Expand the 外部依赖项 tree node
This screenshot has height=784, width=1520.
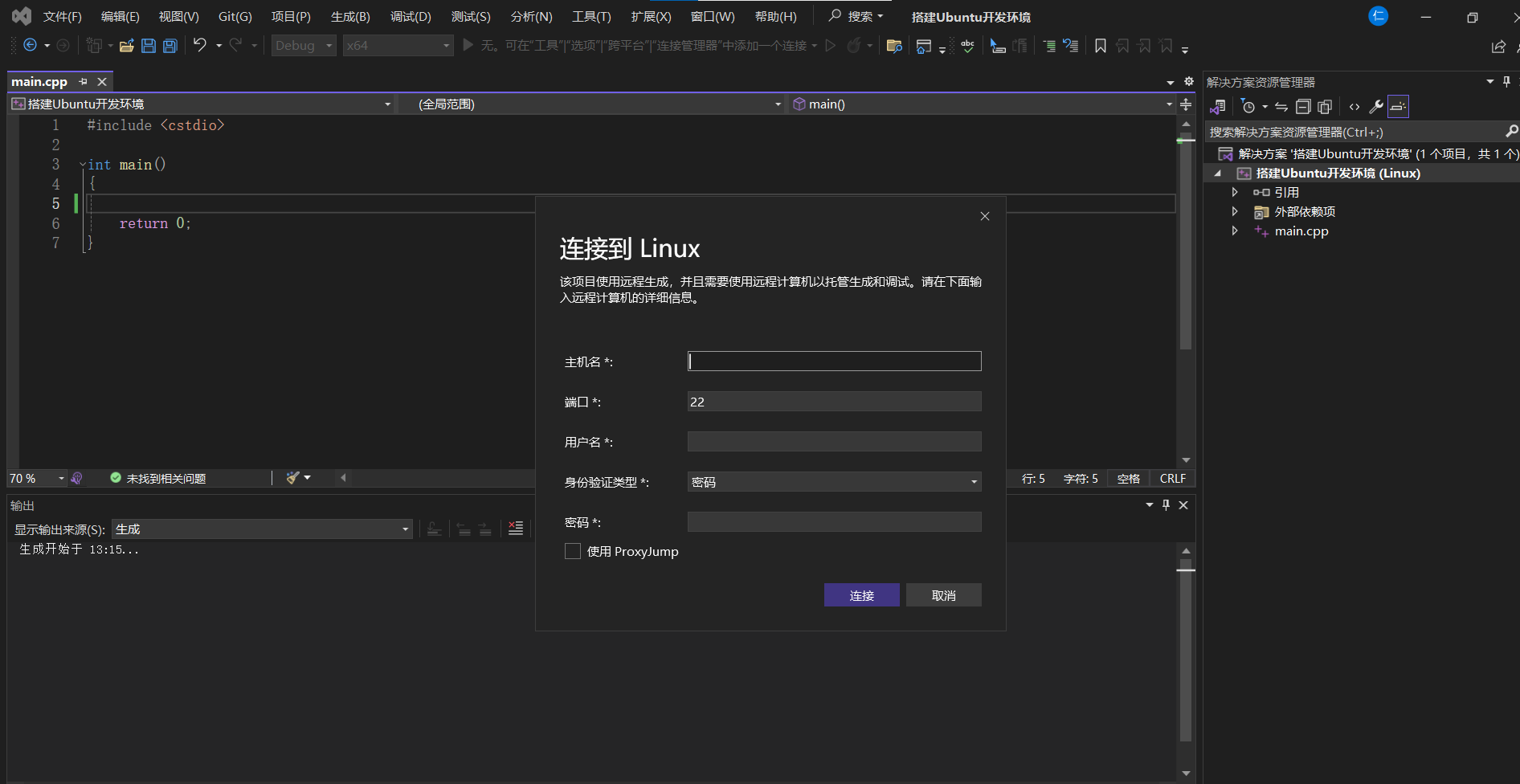1235,212
